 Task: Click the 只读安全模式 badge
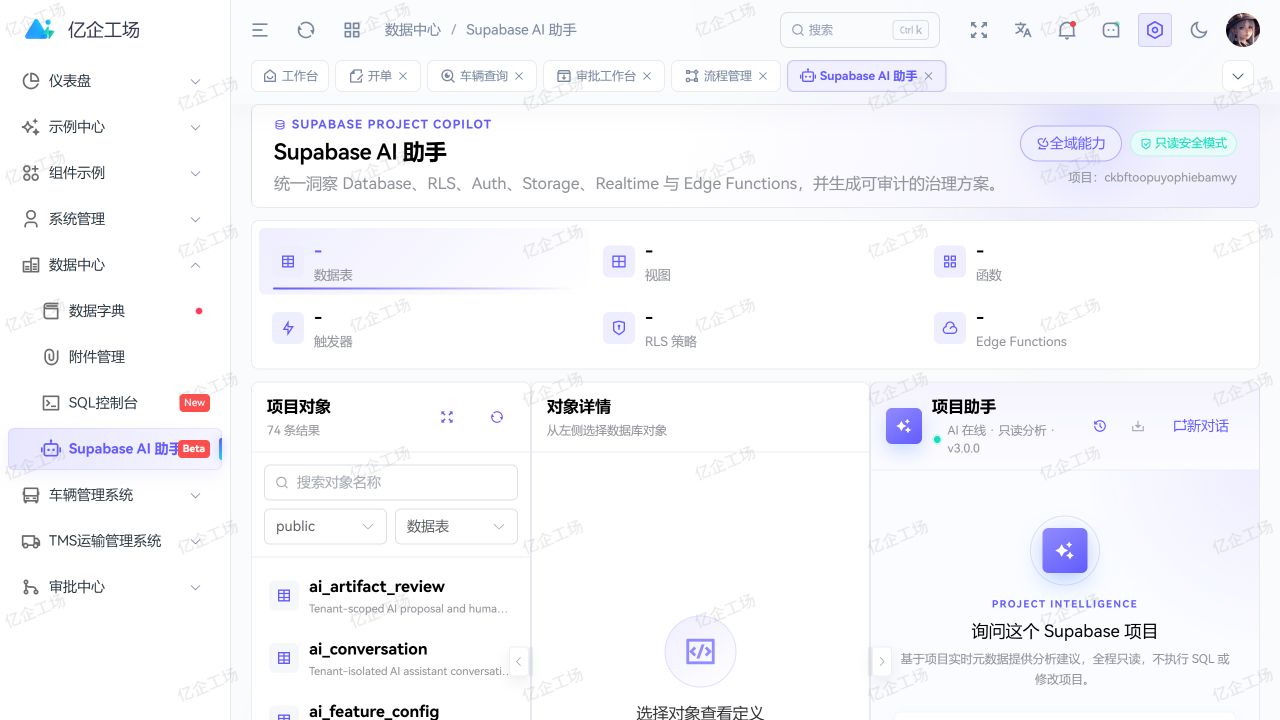pos(1183,143)
